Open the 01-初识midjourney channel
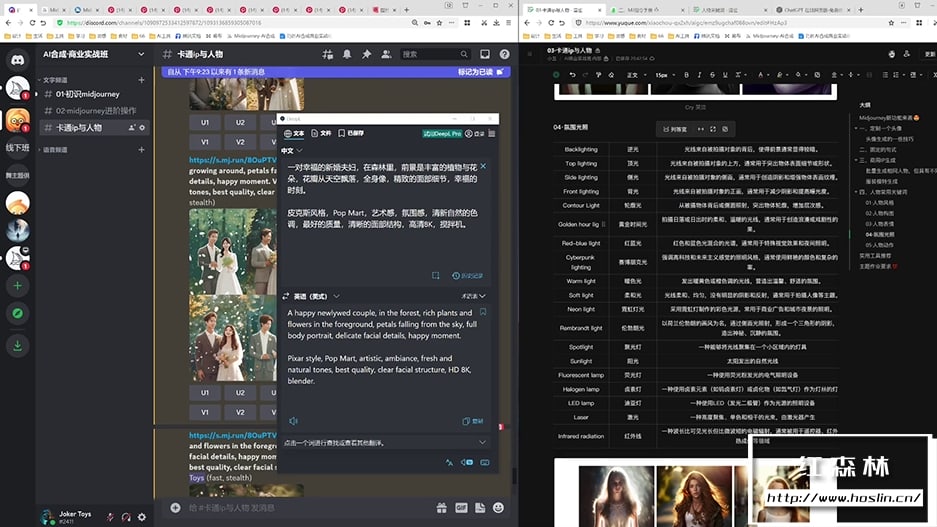937x527 pixels. [x=87, y=94]
